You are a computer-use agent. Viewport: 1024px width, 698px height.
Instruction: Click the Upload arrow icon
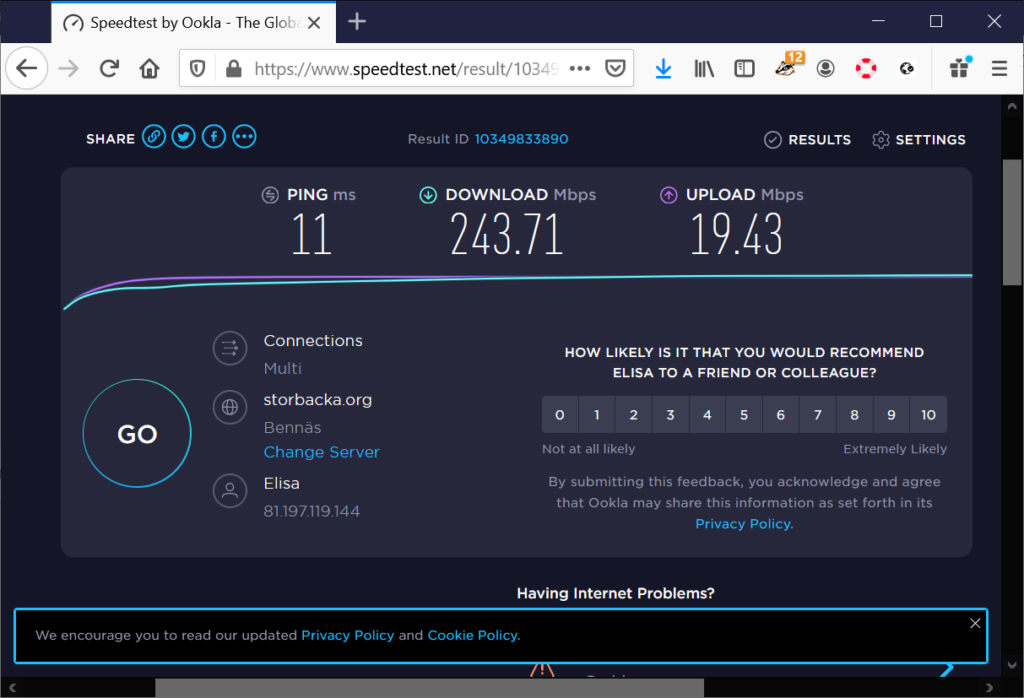coord(669,195)
